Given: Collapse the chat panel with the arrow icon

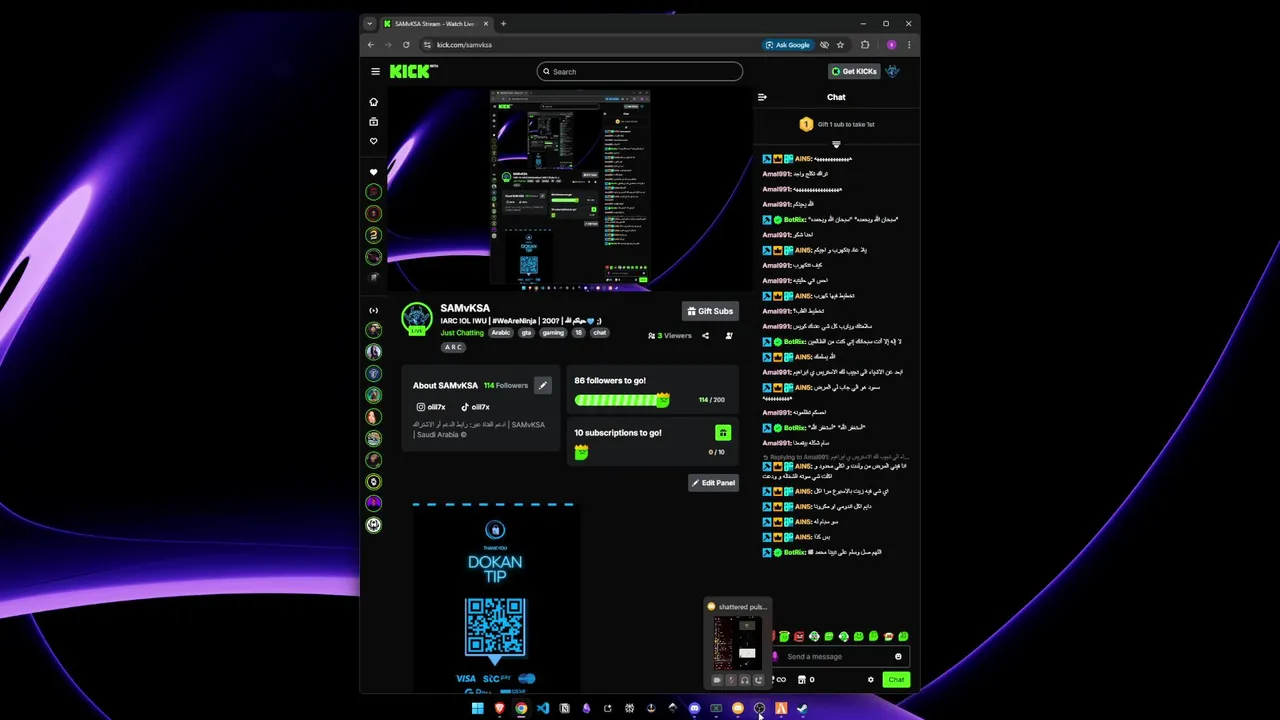Looking at the screenshot, I should (762, 97).
